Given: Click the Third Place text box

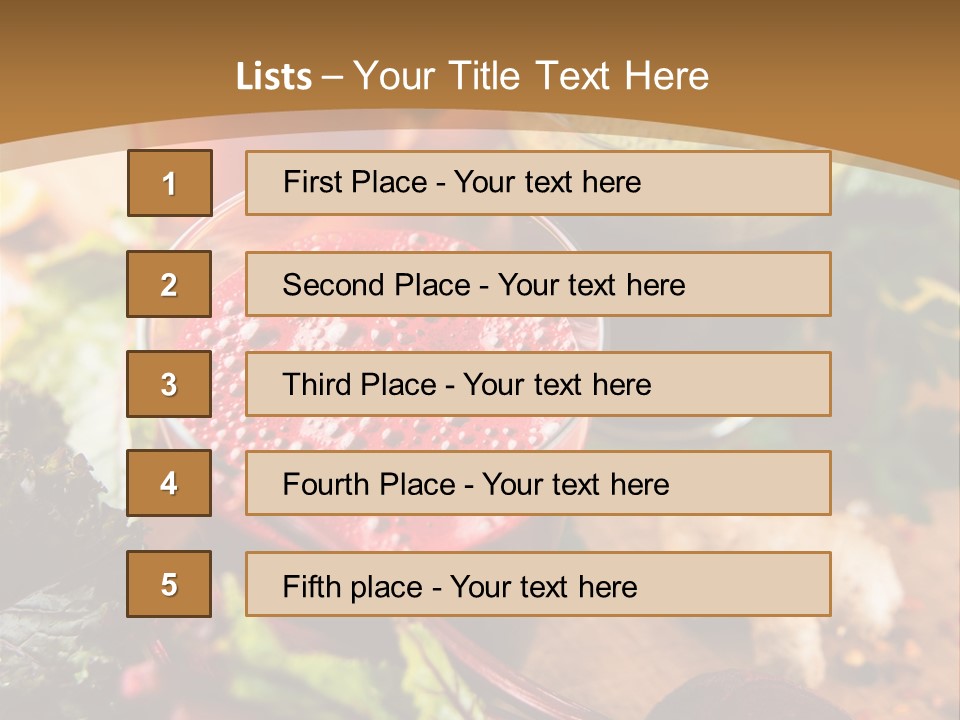Looking at the screenshot, I should coord(538,384).
